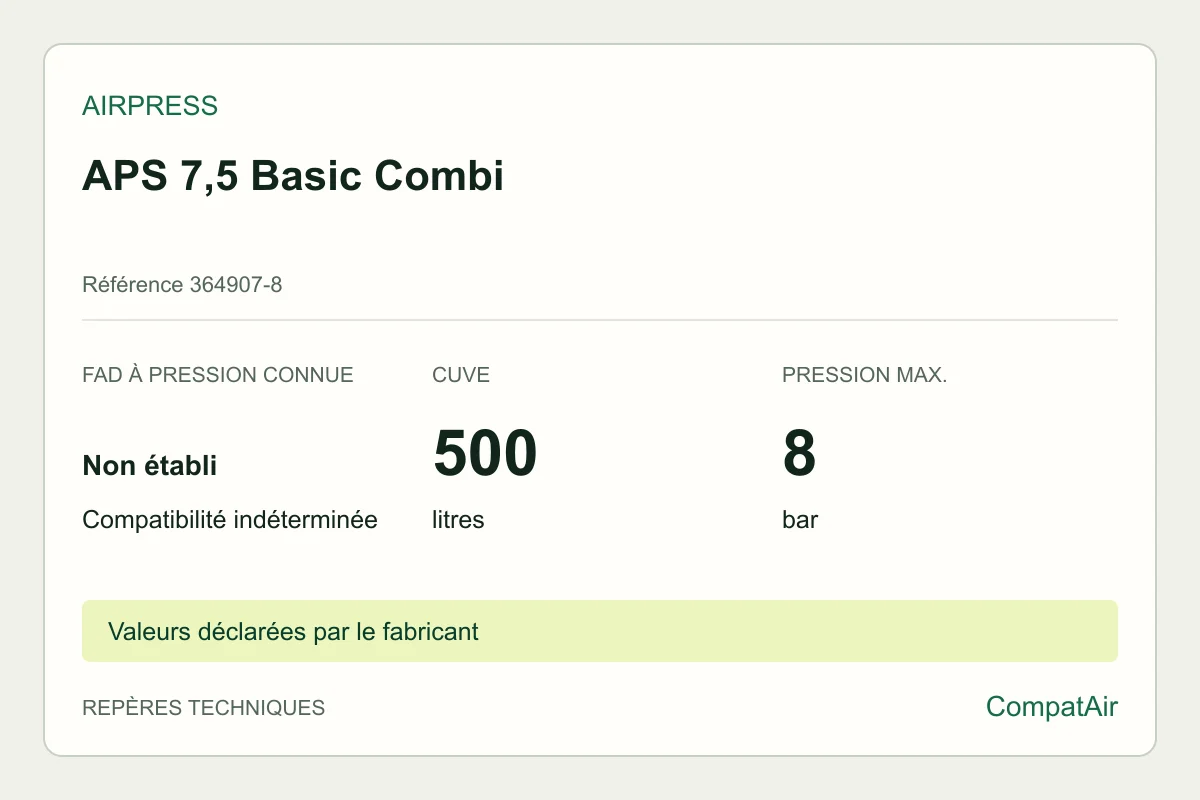Select the 8 pressure value
Viewport: 1200px width, 800px height.
tap(799, 453)
